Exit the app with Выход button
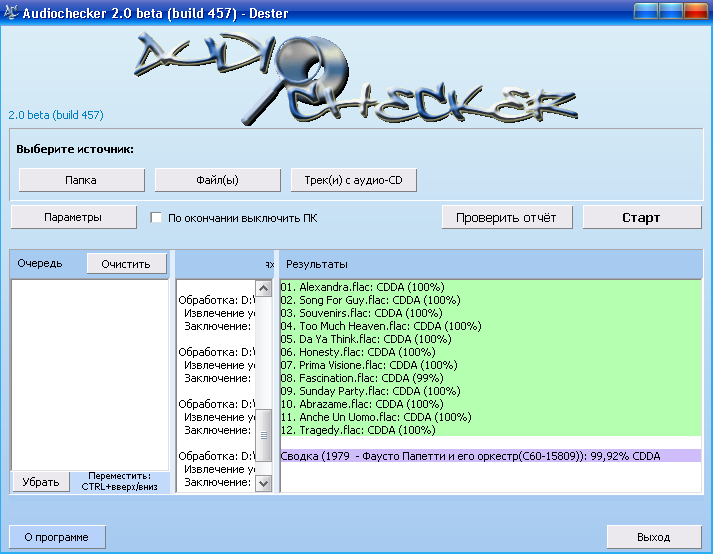 pos(654,537)
